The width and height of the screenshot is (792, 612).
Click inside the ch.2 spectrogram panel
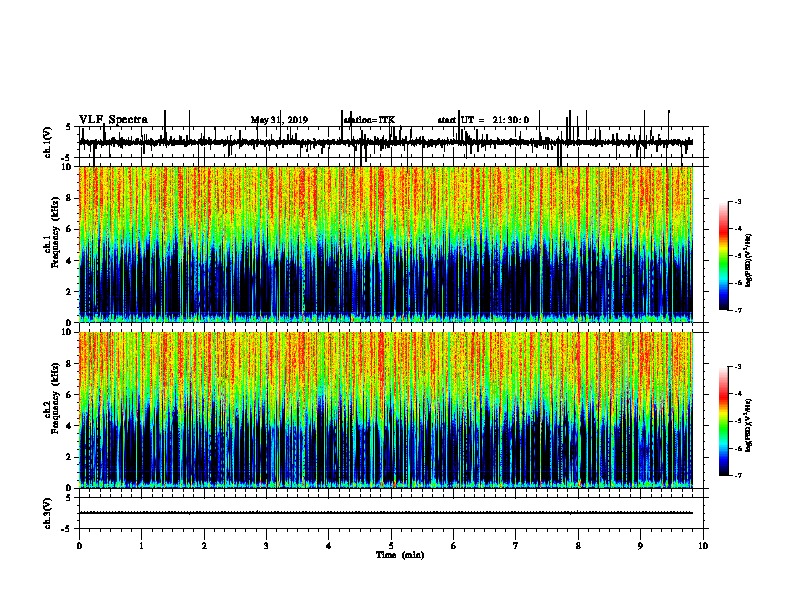(386, 410)
